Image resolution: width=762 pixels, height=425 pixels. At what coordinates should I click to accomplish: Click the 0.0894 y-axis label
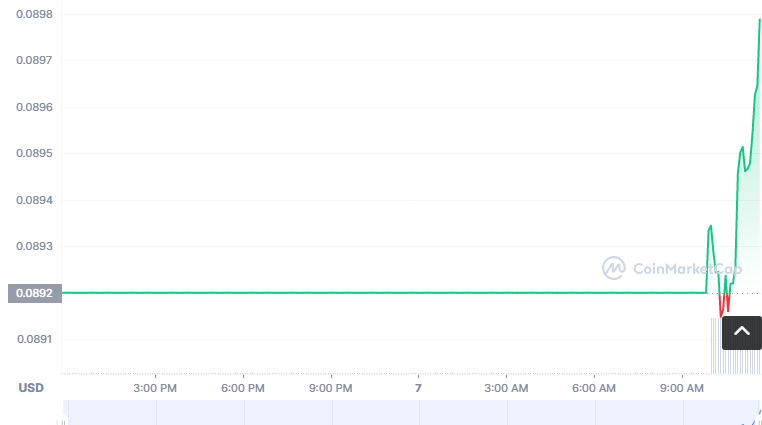[x=35, y=200]
